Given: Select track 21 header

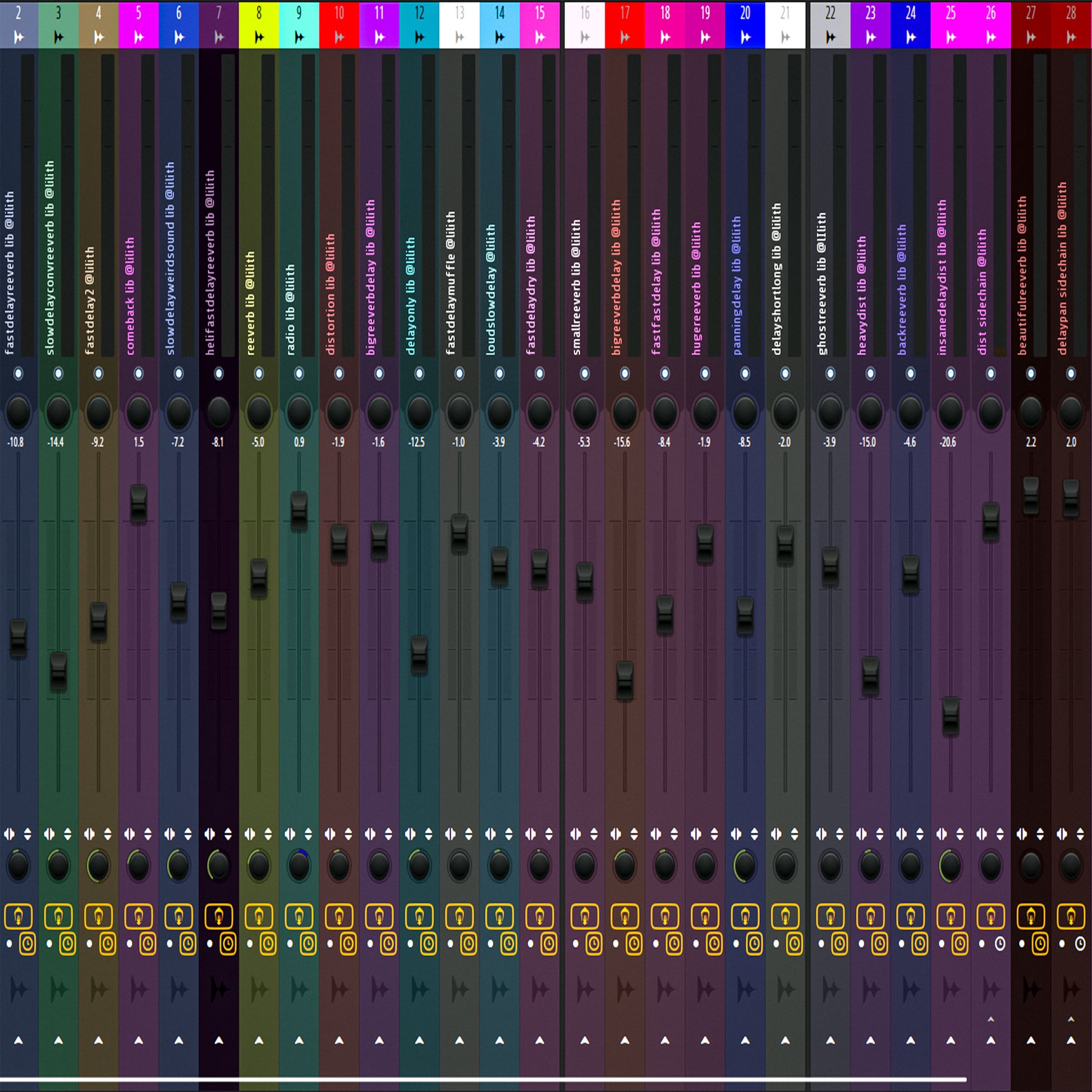Looking at the screenshot, I should click(x=785, y=25).
